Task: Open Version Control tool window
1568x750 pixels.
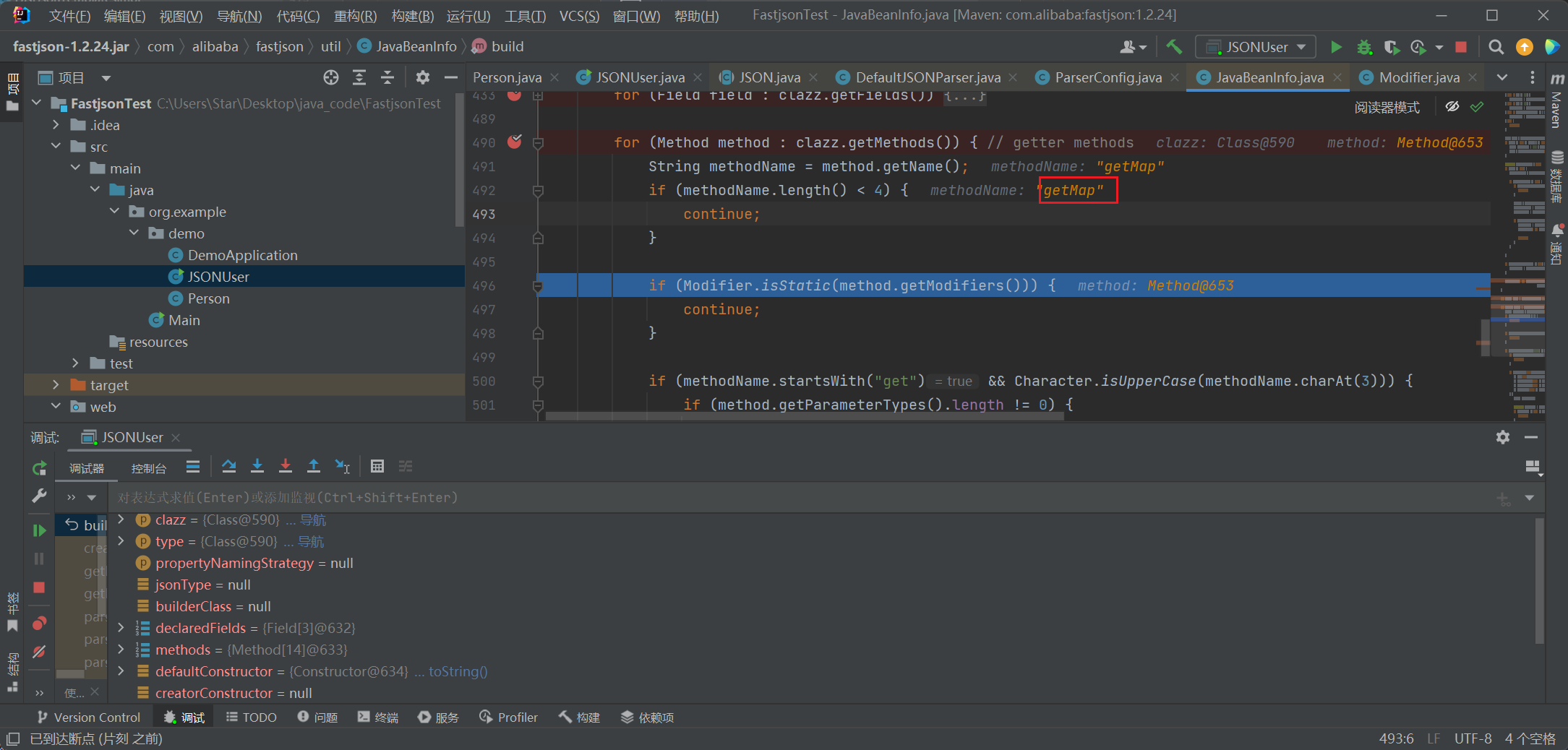Action: coord(88,717)
